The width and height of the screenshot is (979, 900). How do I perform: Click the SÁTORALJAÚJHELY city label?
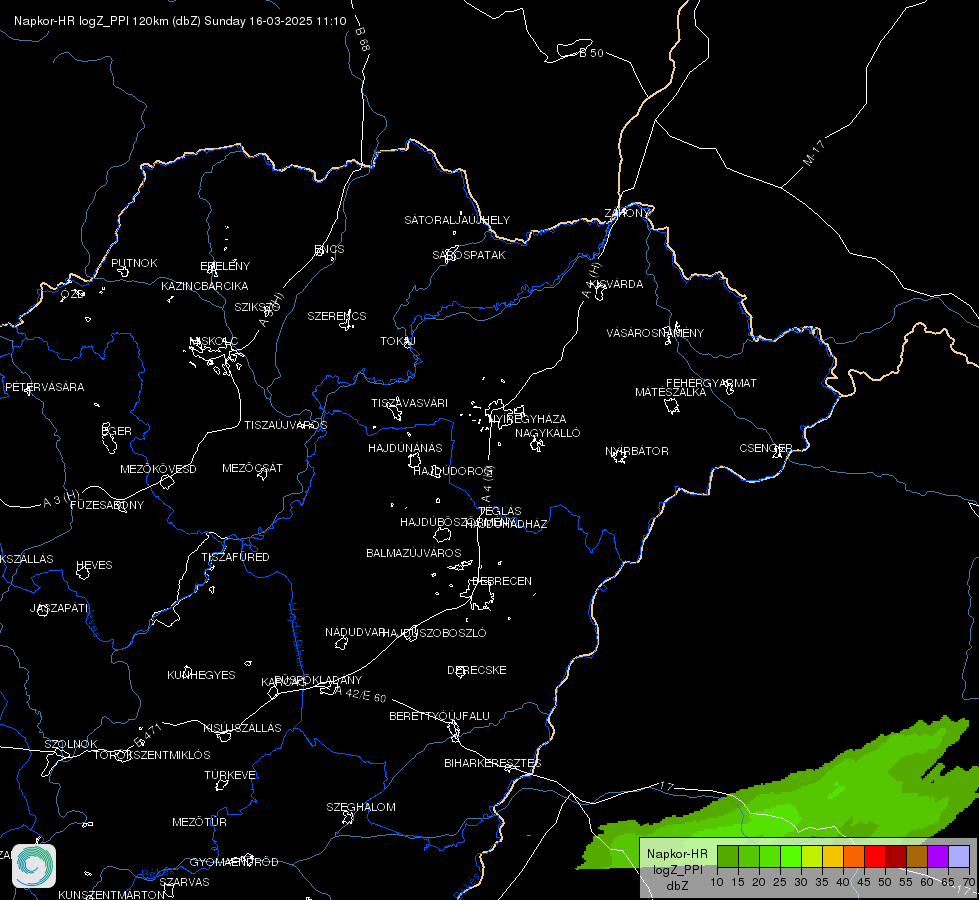pos(457,220)
